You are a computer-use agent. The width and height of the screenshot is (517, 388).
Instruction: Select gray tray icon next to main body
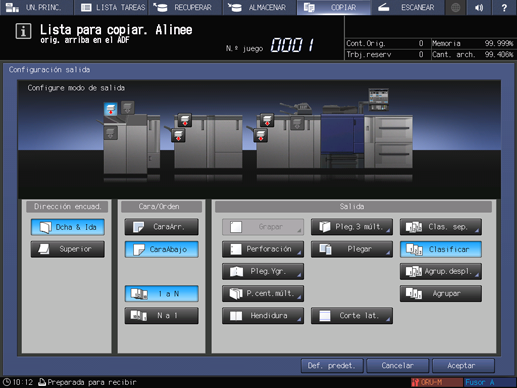tap(297, 123)
